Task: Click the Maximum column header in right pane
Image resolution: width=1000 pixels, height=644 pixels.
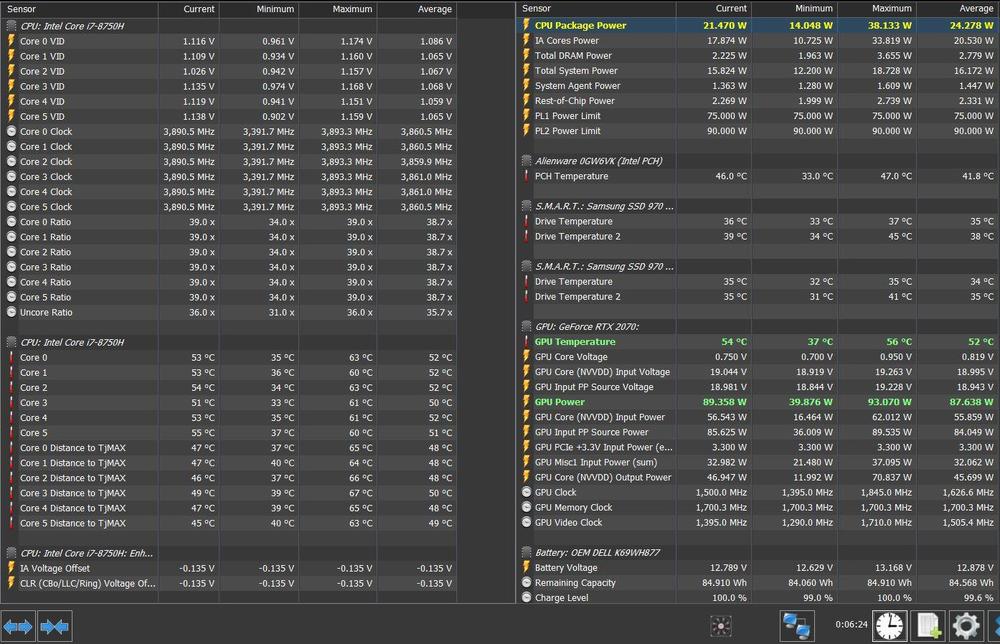Action: 877,8
